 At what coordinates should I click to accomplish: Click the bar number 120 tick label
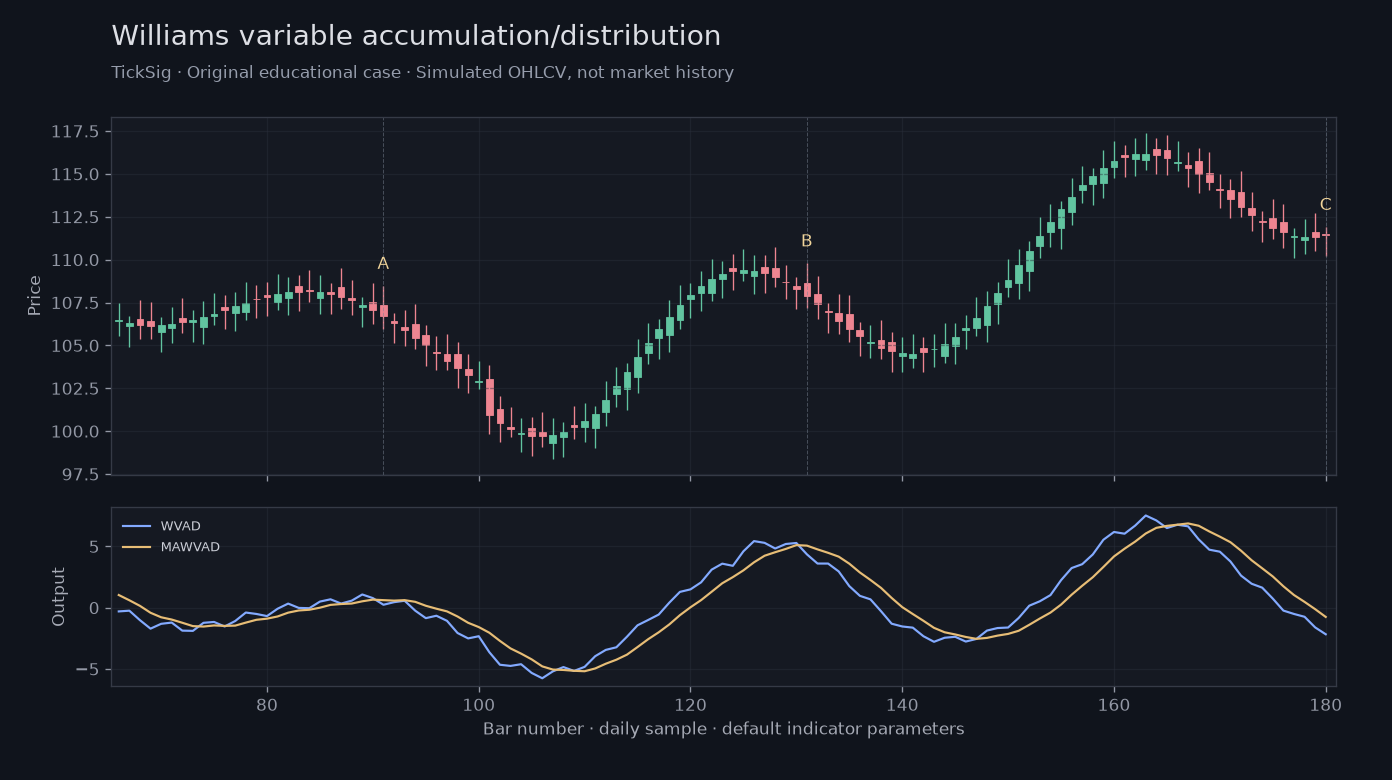pyautogui.click(x=690, y=703)
